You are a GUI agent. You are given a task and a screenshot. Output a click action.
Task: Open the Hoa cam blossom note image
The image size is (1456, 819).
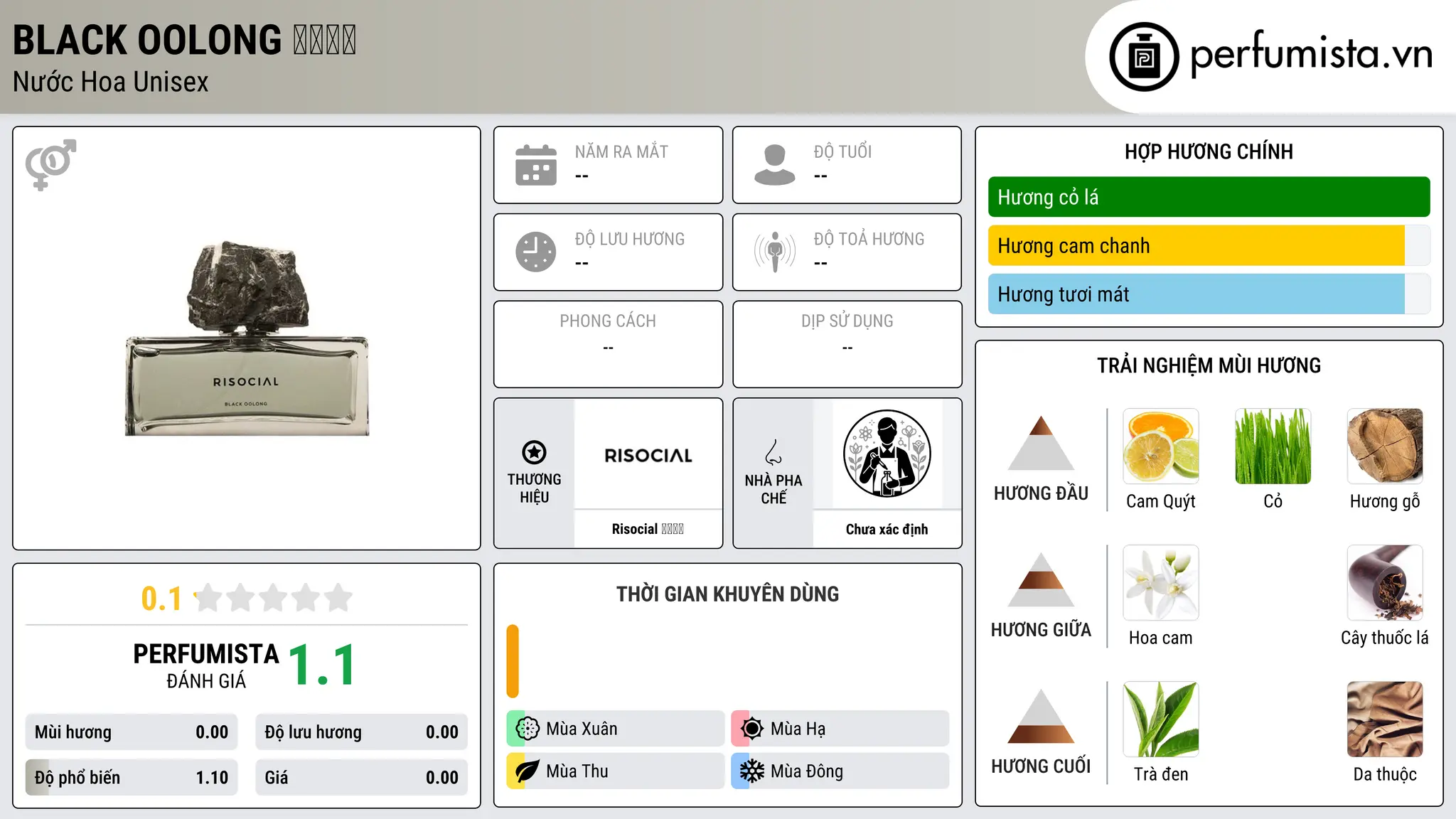(x=1161, y=583)
